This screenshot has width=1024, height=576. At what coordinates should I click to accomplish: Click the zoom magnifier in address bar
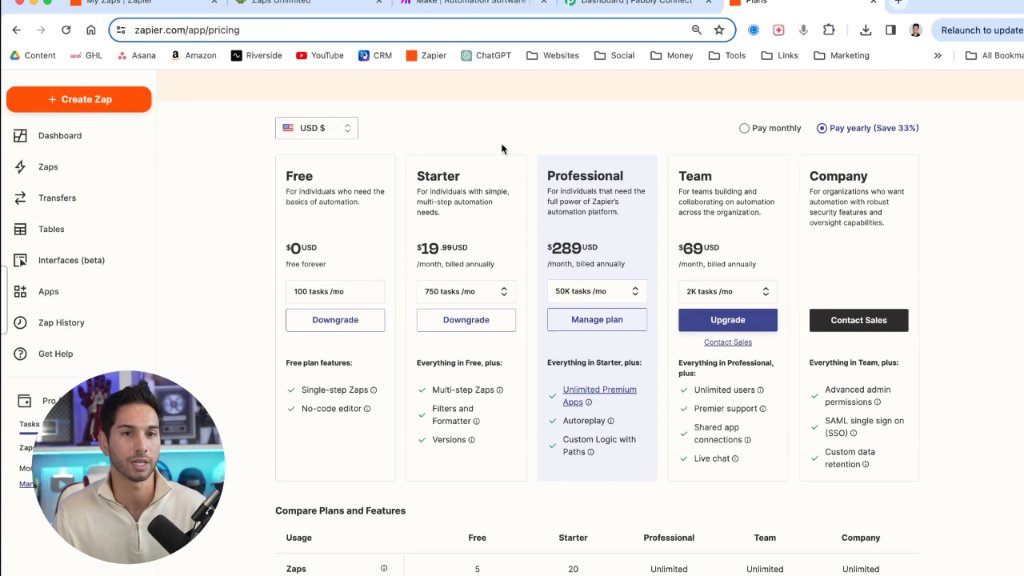697,30
